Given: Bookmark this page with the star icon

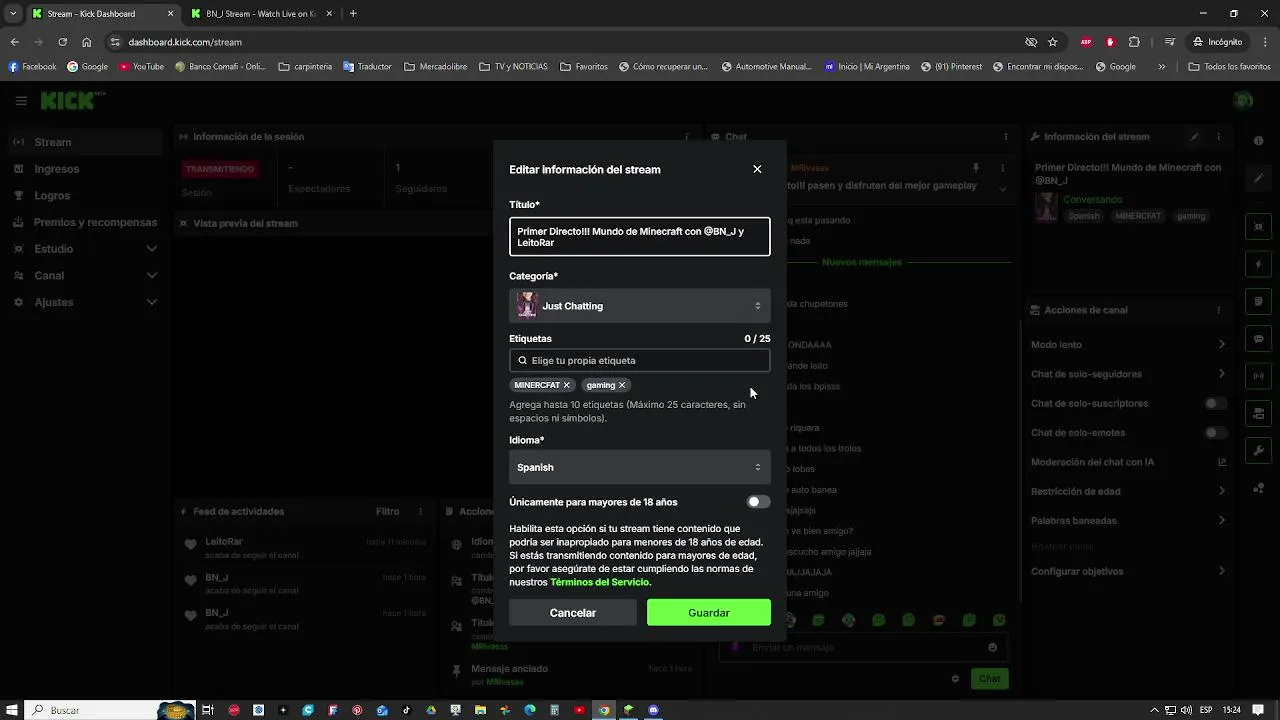Looking at the screenshot, I should (1053, 42).
